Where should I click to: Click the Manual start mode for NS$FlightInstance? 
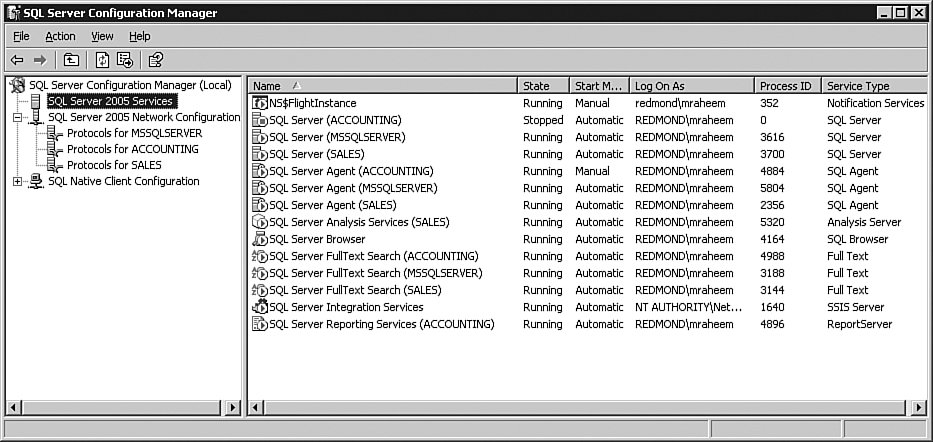click(x=592, y=103)
